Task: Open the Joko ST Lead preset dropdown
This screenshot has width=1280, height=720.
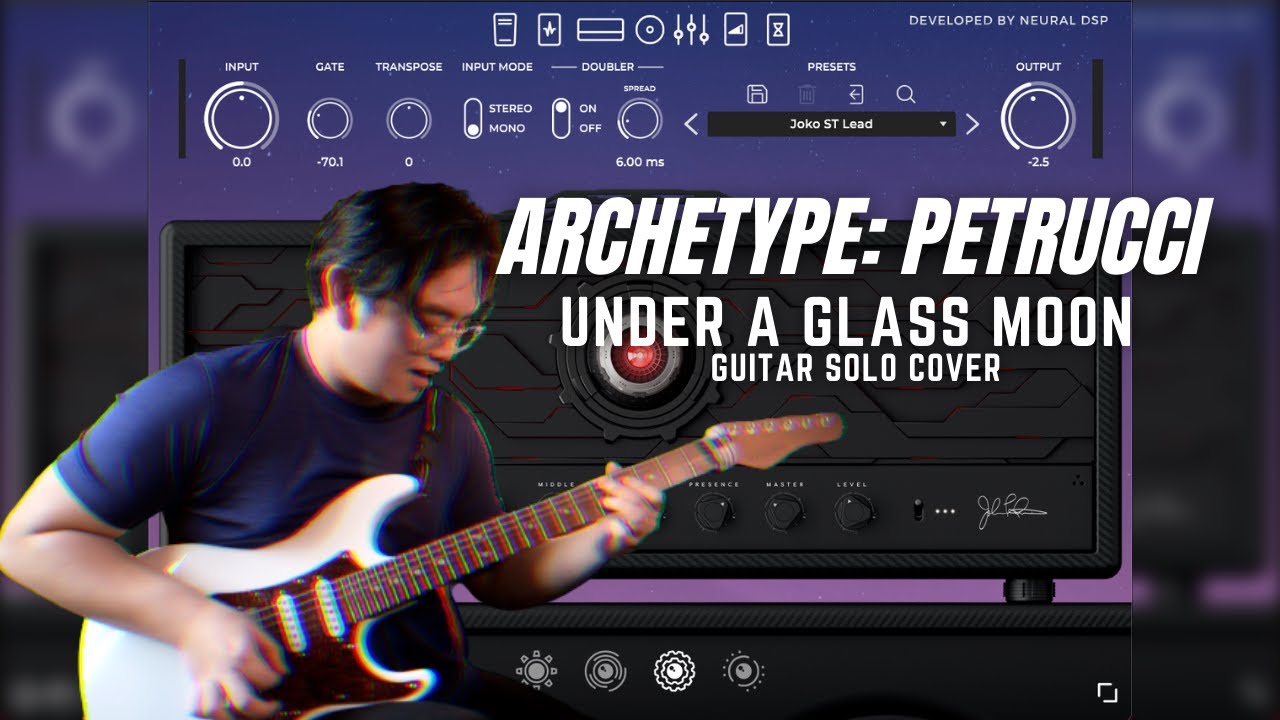Action: coord(831,124)
